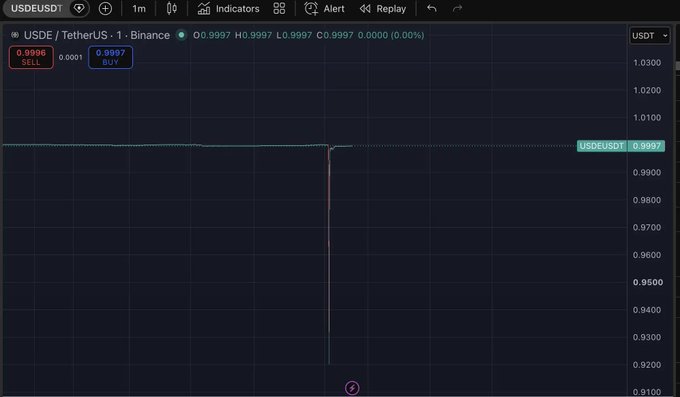Click the H0.9997 high value in legend
This screenshot has width=680, height=397.
tap(253, 35)
